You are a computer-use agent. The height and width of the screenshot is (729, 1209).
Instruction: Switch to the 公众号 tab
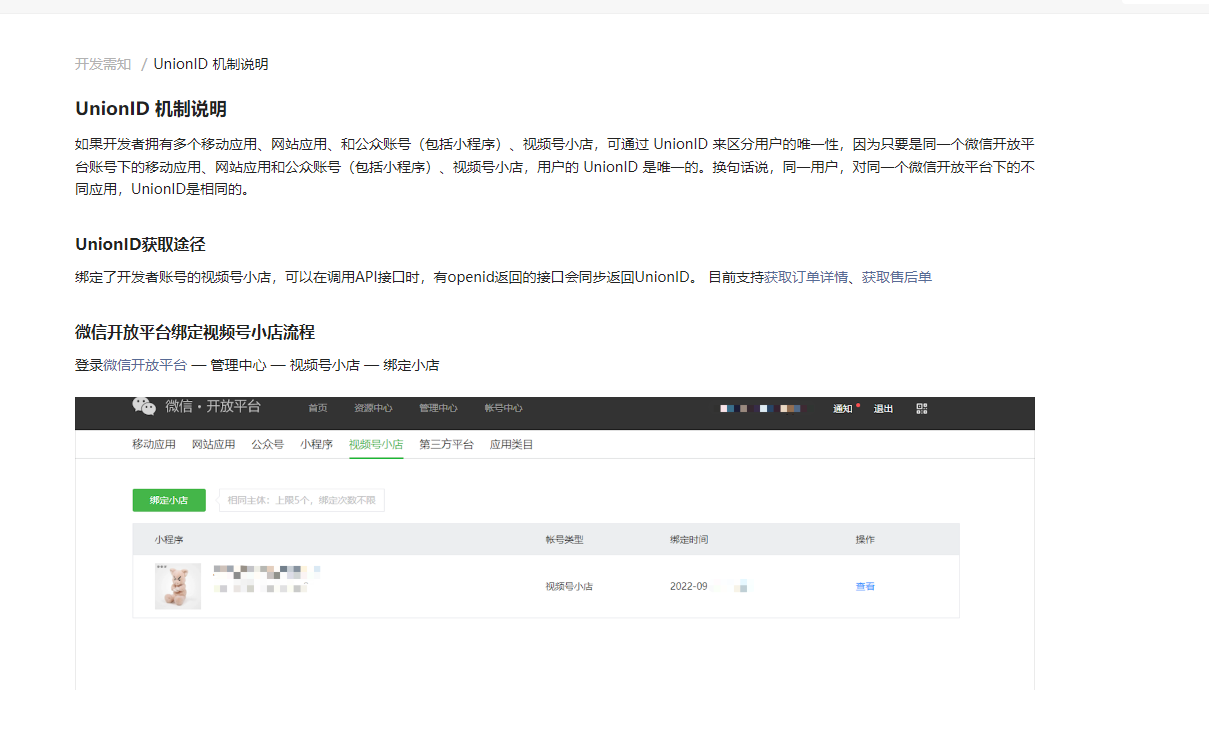pos(268,444)
